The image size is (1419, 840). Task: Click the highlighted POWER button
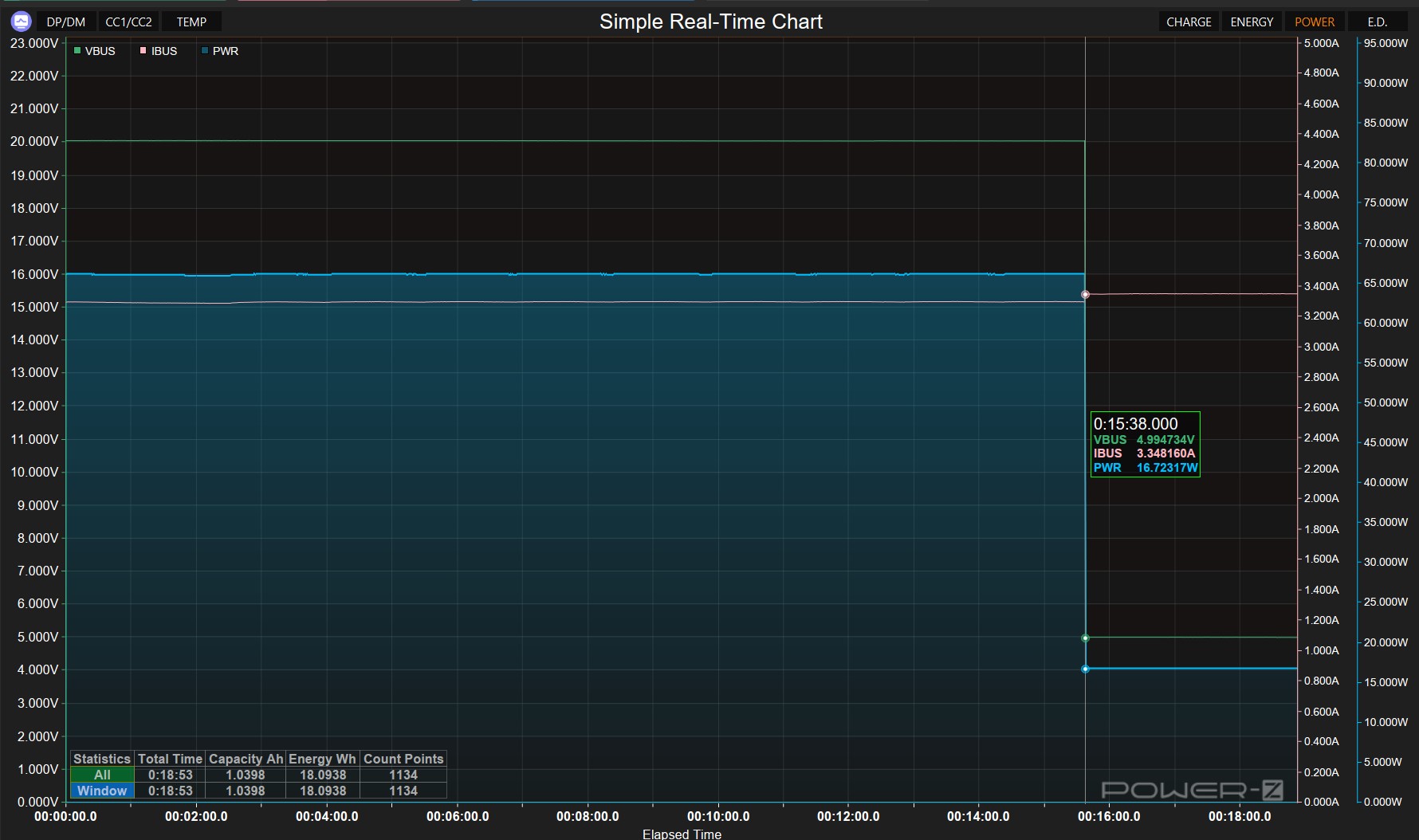pyautogui.click(x=1314, y=22)
